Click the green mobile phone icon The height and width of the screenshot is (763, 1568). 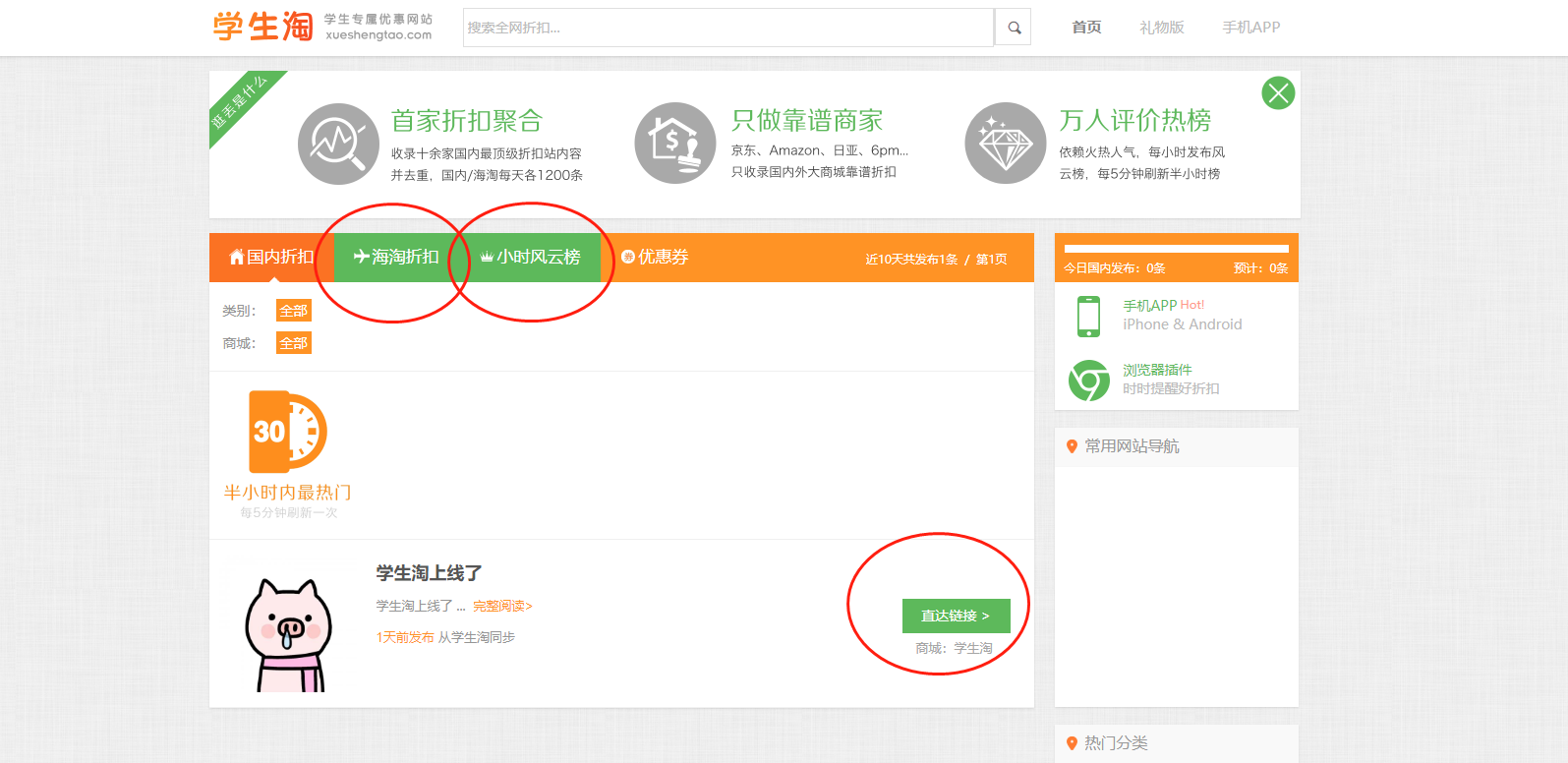tap(1088, 316)
